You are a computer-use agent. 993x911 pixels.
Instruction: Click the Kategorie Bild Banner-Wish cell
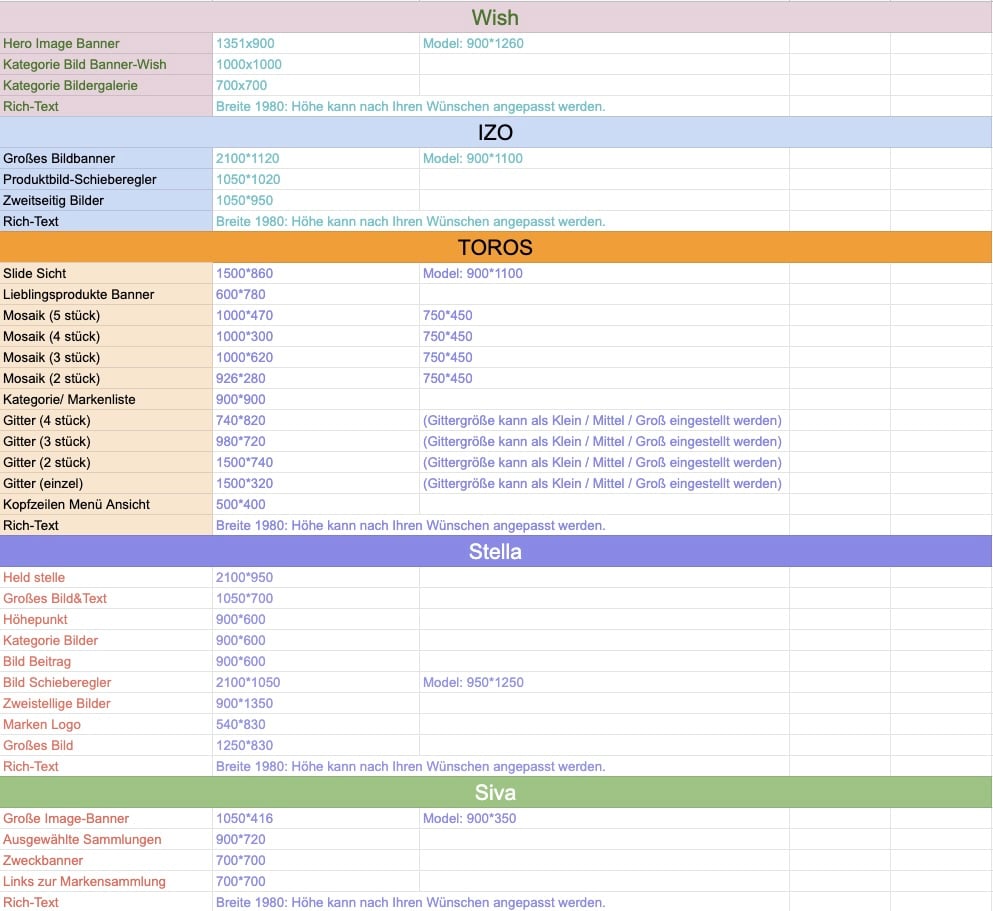(106, 64)
